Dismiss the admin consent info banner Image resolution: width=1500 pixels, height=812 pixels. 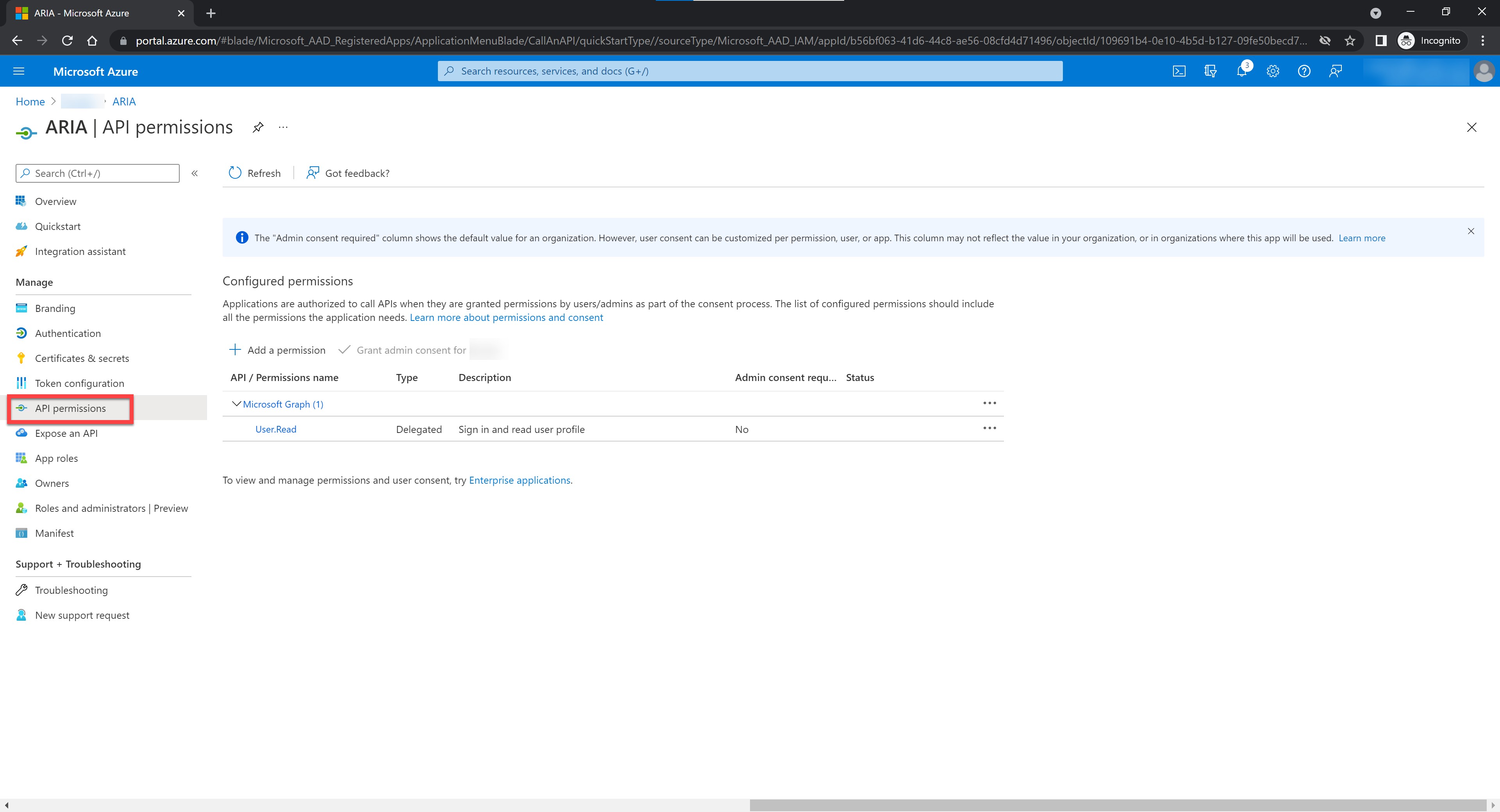point(1470,231)
